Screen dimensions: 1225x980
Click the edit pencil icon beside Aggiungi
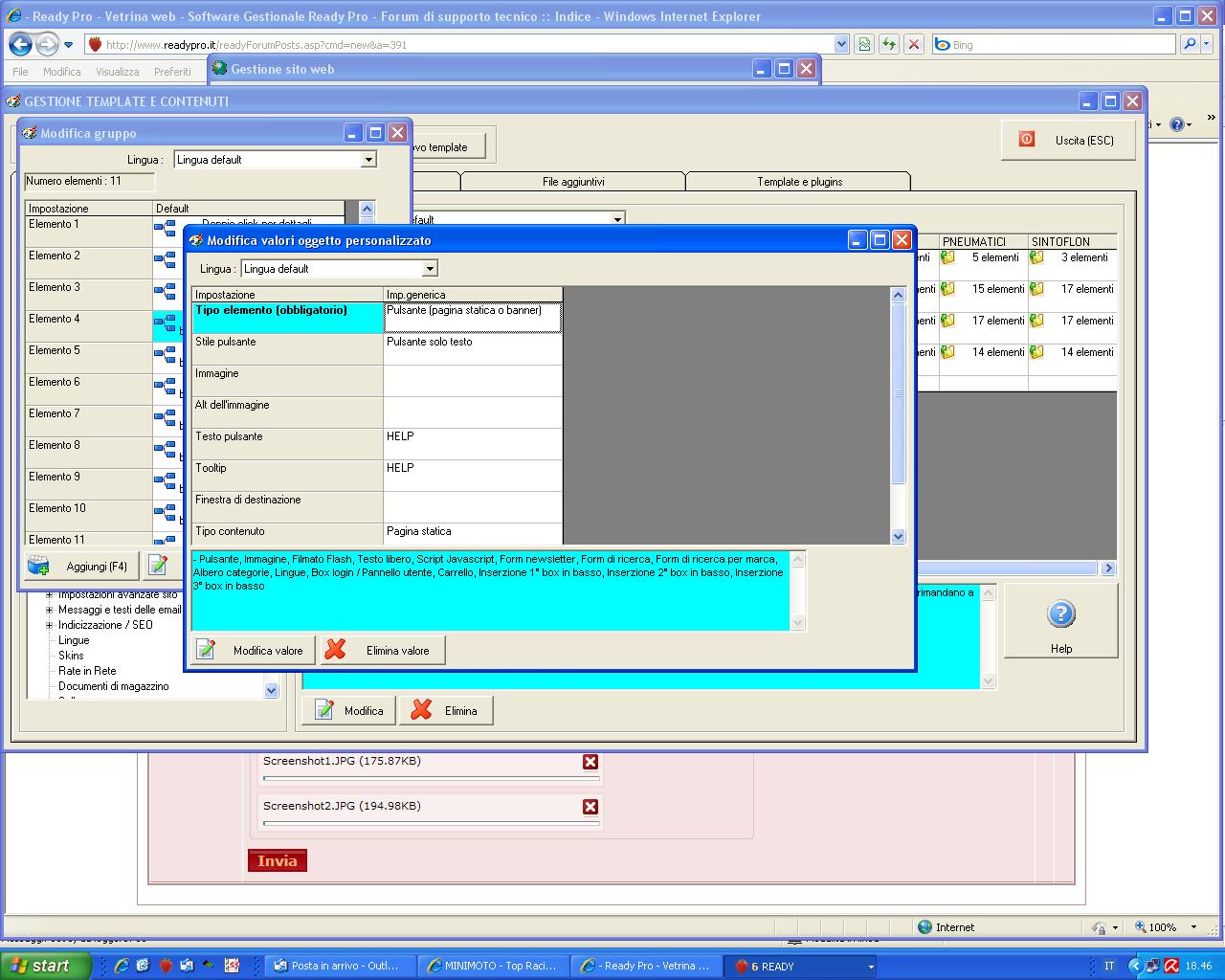(159, 566)
